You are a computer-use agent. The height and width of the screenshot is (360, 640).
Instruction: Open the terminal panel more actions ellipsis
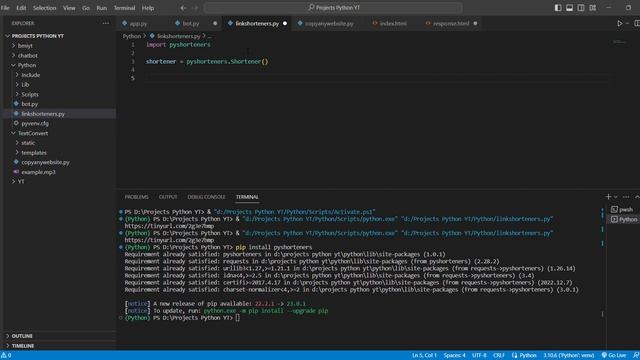(626, 197)
